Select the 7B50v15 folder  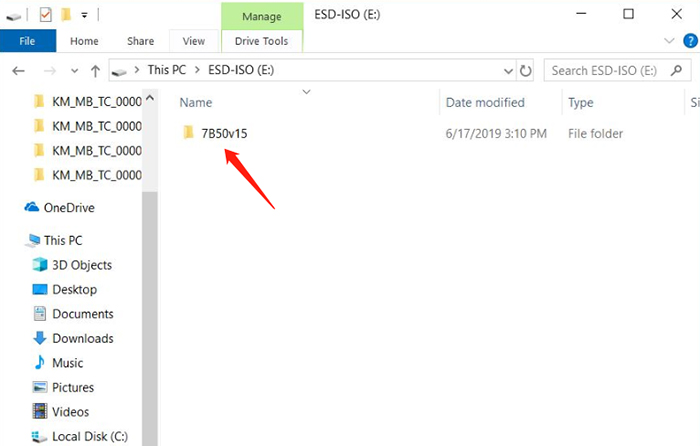(224, 133)
